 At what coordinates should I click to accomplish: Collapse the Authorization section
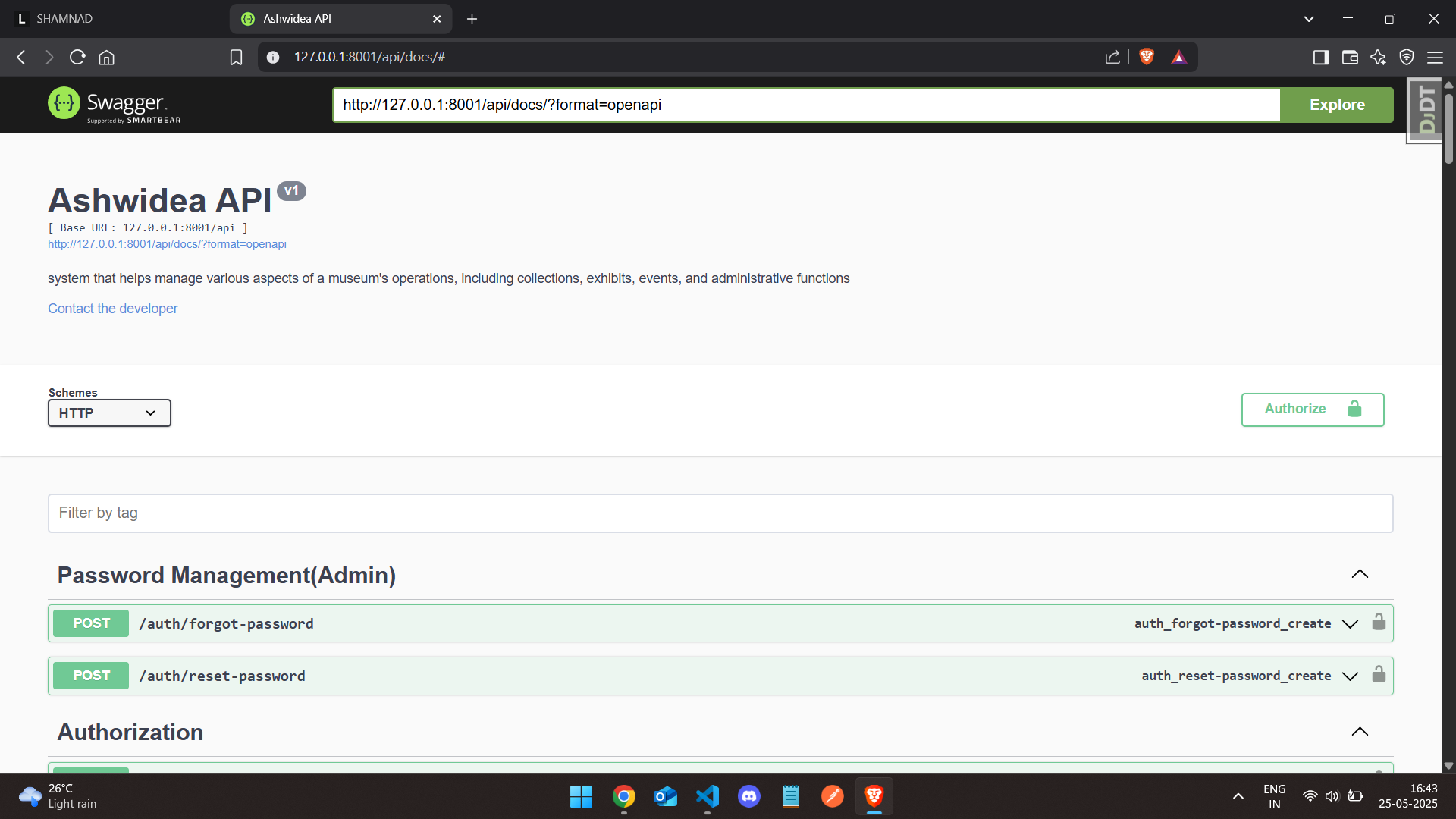[x=1360, y=732]
